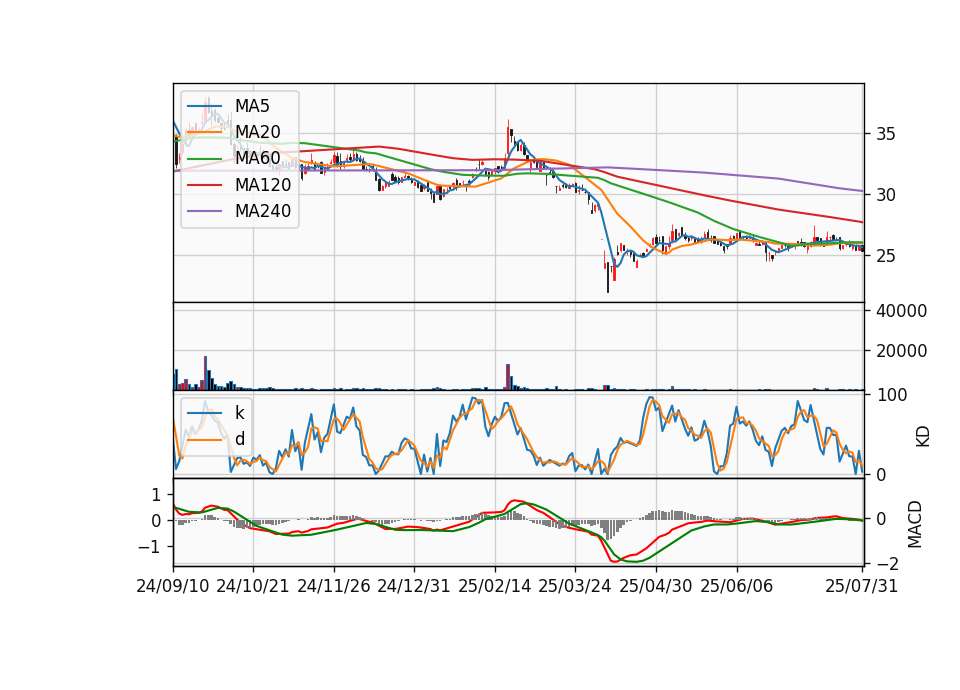
Task: Click the KD axis value 100
Action: pos(891,395)
